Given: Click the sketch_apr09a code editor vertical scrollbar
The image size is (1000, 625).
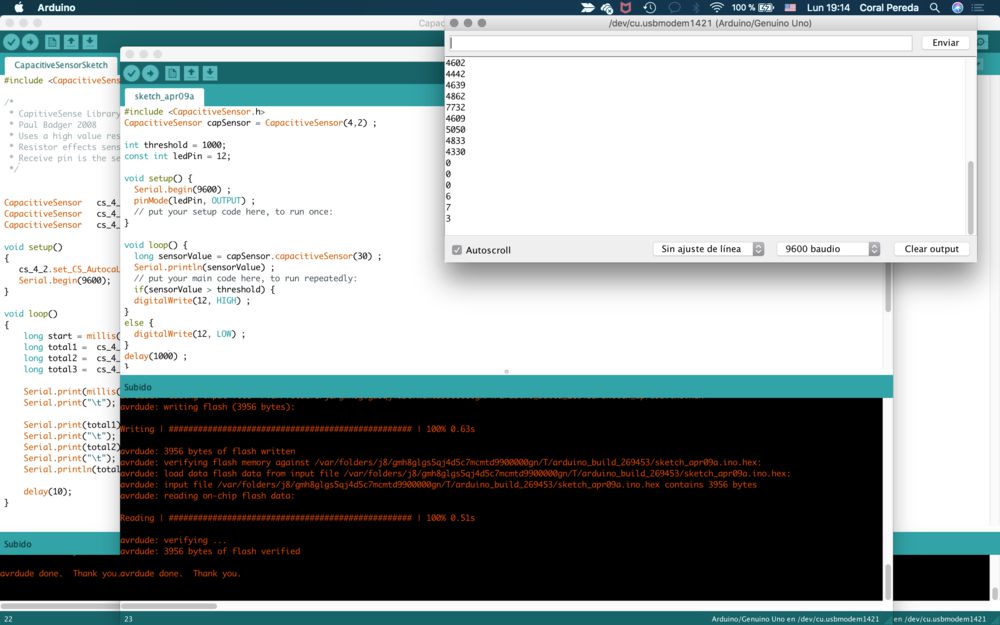Looking at the screenshot, I should tap(887, 287).
